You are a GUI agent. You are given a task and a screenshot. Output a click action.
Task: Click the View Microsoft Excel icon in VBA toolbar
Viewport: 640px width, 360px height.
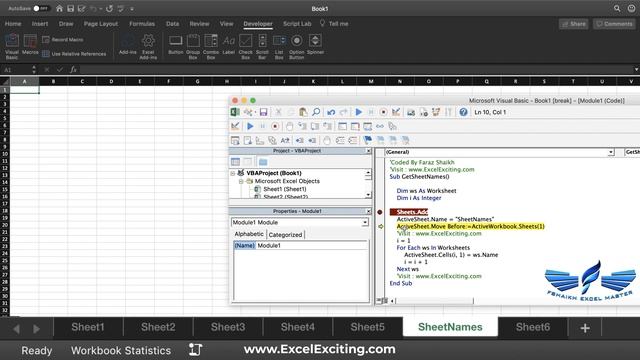click(x=235, y=112)
